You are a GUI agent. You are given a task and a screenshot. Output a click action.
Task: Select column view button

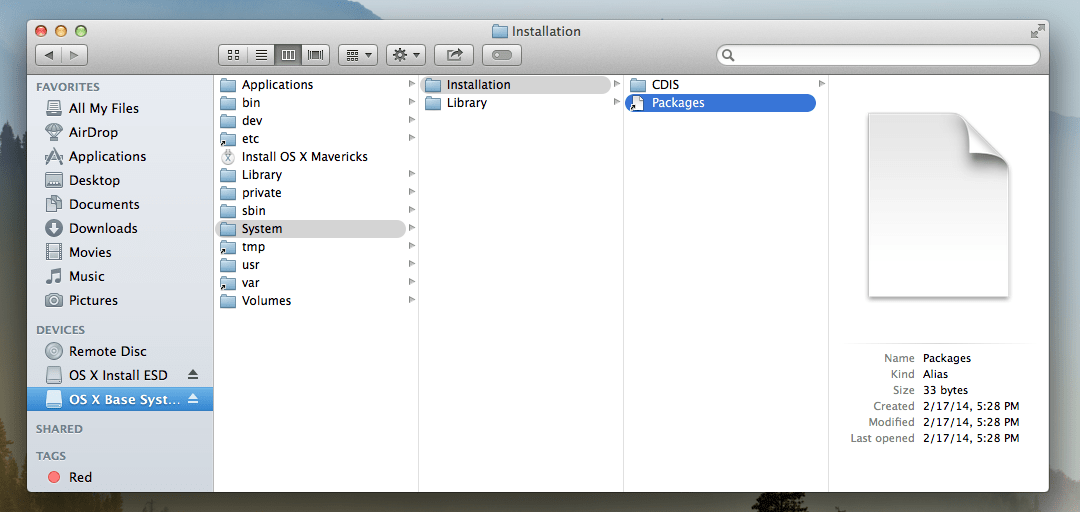[288, 55]
